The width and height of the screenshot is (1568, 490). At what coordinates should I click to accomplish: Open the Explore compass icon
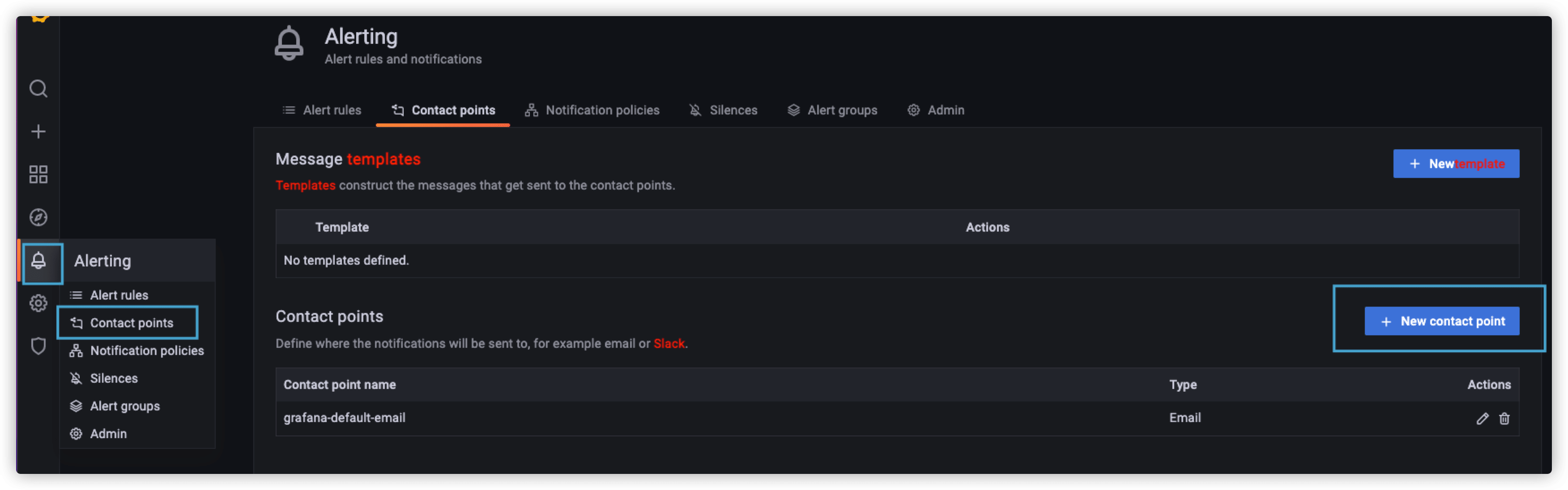coord(38,217)
